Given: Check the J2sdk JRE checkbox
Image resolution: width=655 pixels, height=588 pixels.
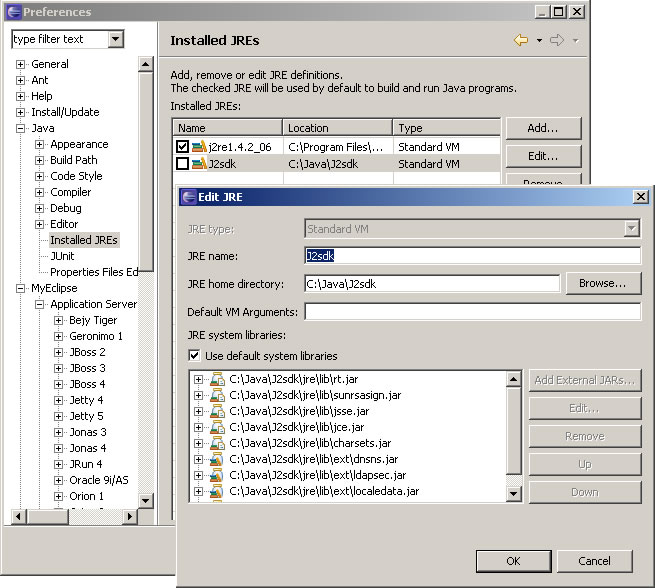Looking at the screenshot, I should pyautogui.click(x=182, y=164).
